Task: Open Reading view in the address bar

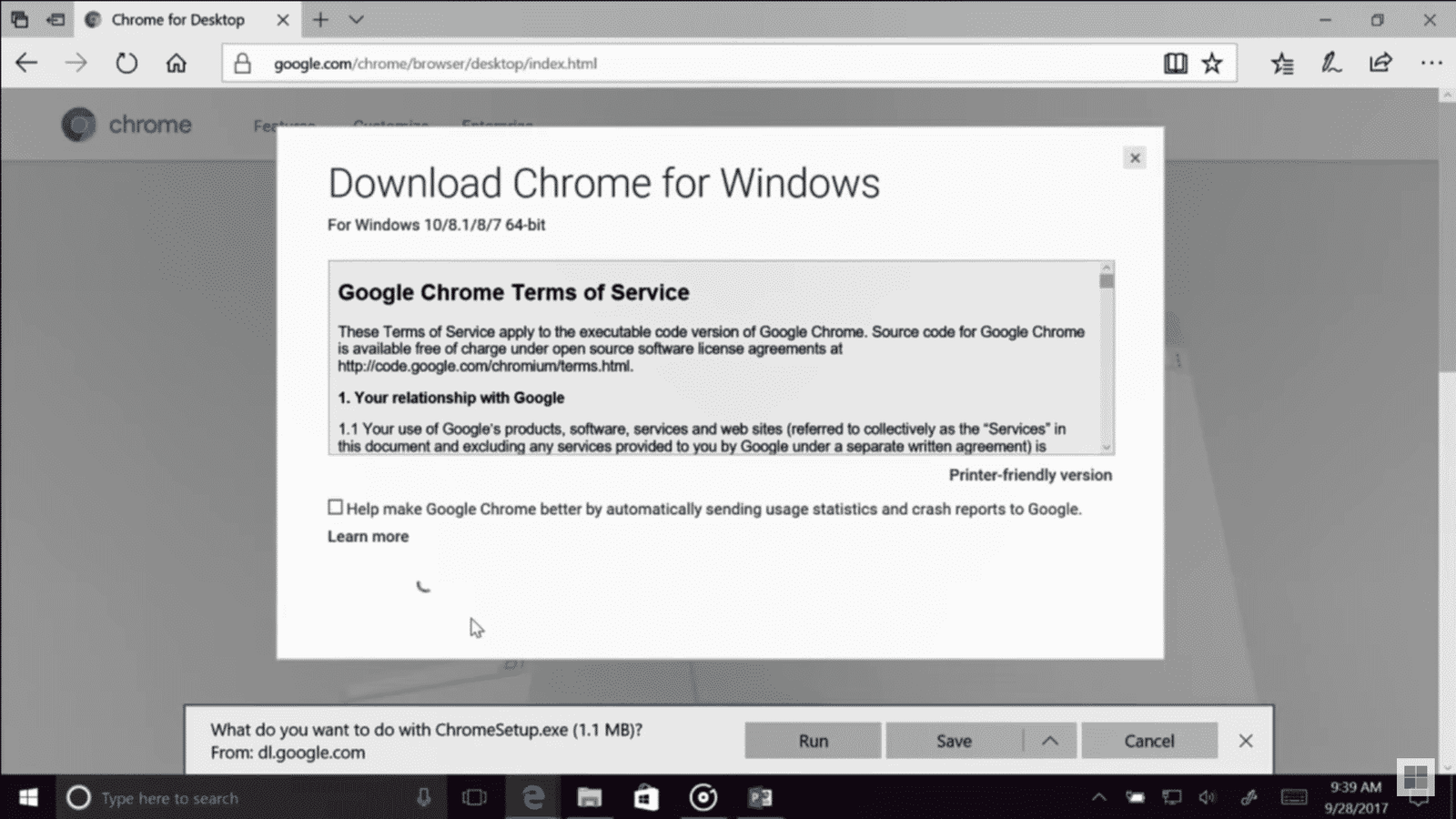Action: pyautogui.click(x=1175, y=63)
